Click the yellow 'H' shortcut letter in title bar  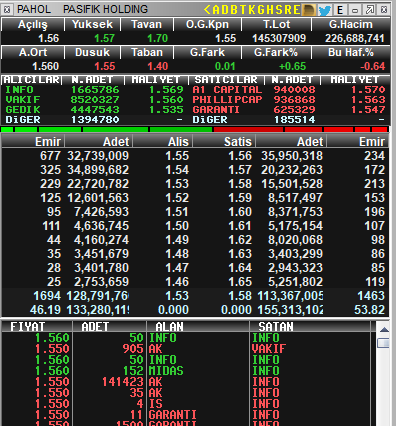(270, 10)
